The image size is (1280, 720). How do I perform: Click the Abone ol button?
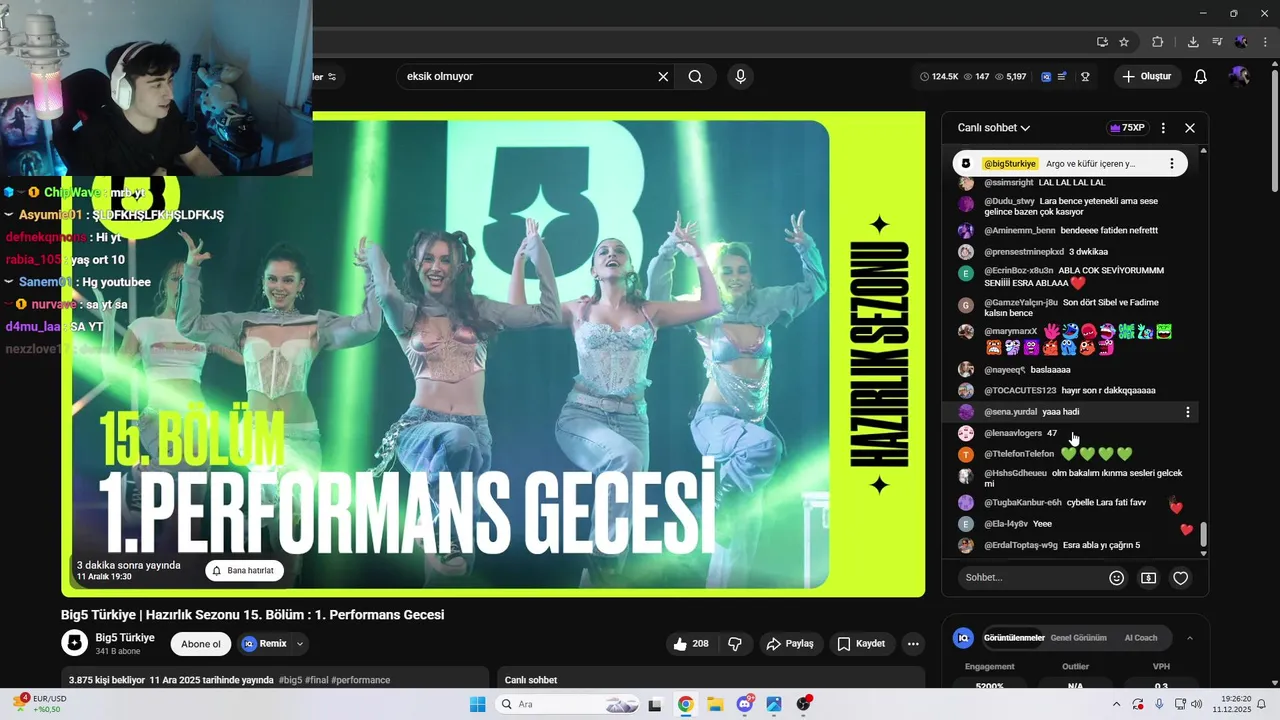201,644
